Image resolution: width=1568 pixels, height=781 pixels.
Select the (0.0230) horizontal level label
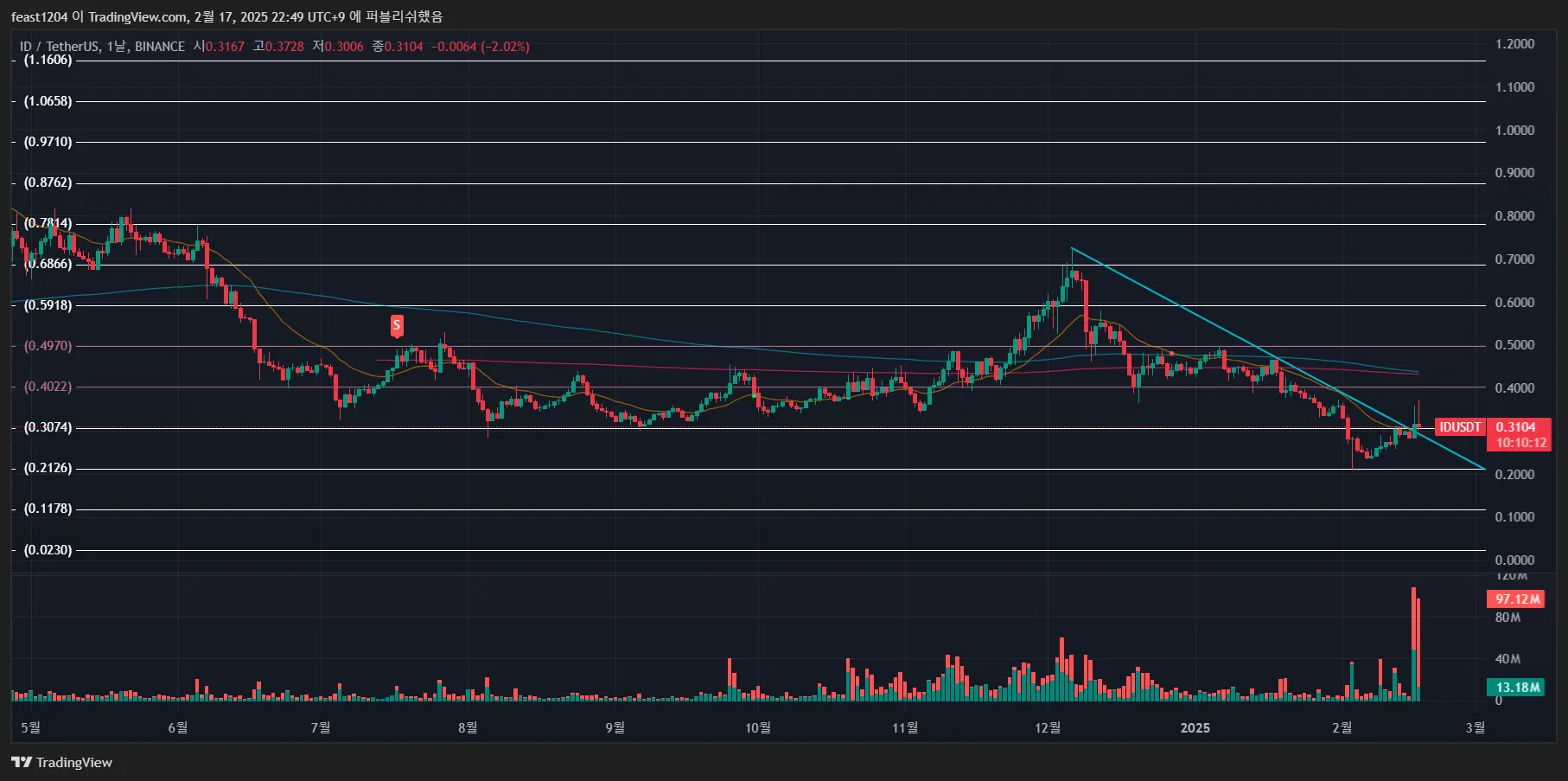click(48, 550)
